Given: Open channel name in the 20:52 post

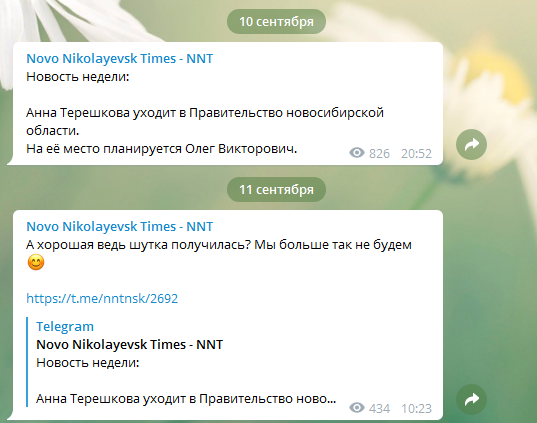Looking at the screenshot, I should (x=120, y=59).
